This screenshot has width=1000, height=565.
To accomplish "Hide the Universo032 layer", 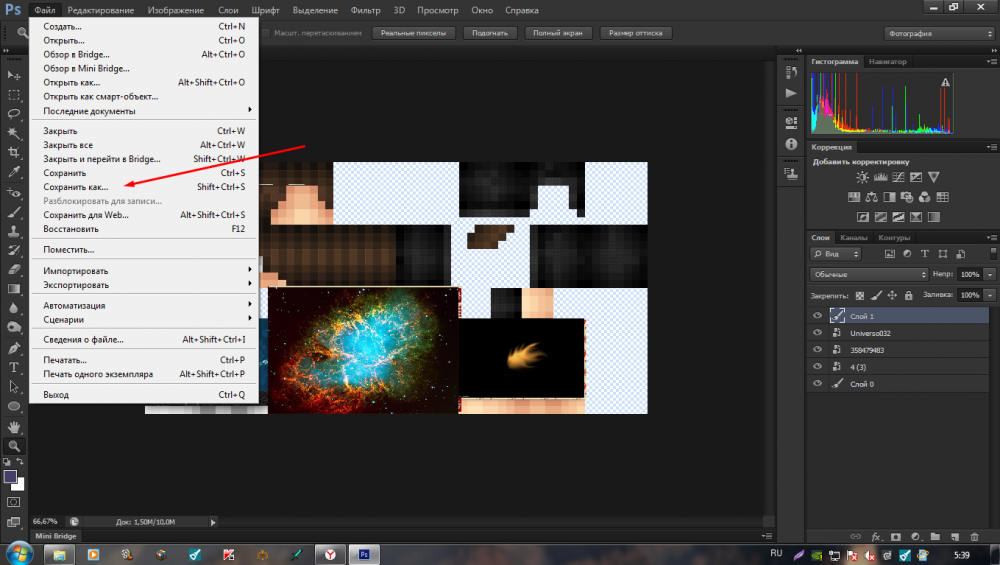I will (818, 332).
